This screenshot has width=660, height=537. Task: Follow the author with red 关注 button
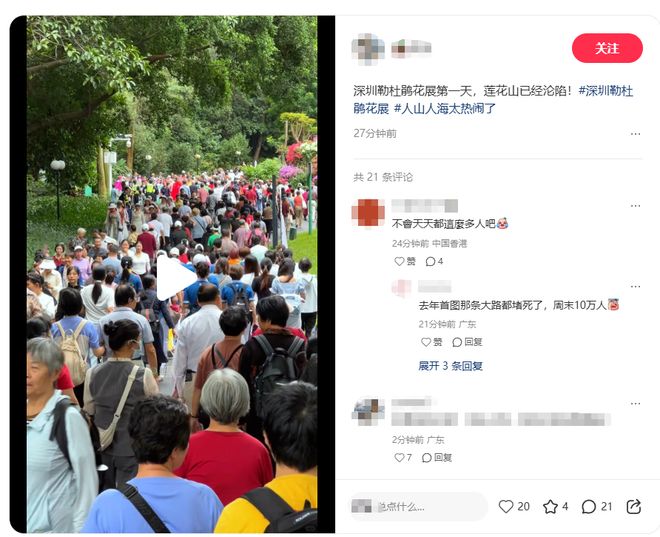[x=607, y=48]
